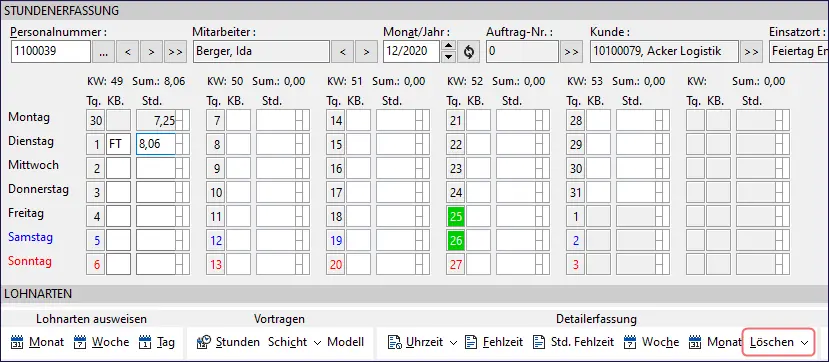Go to previous Personalnummer with < button
This screenshot has width=829, height=362.
(127, 52)
